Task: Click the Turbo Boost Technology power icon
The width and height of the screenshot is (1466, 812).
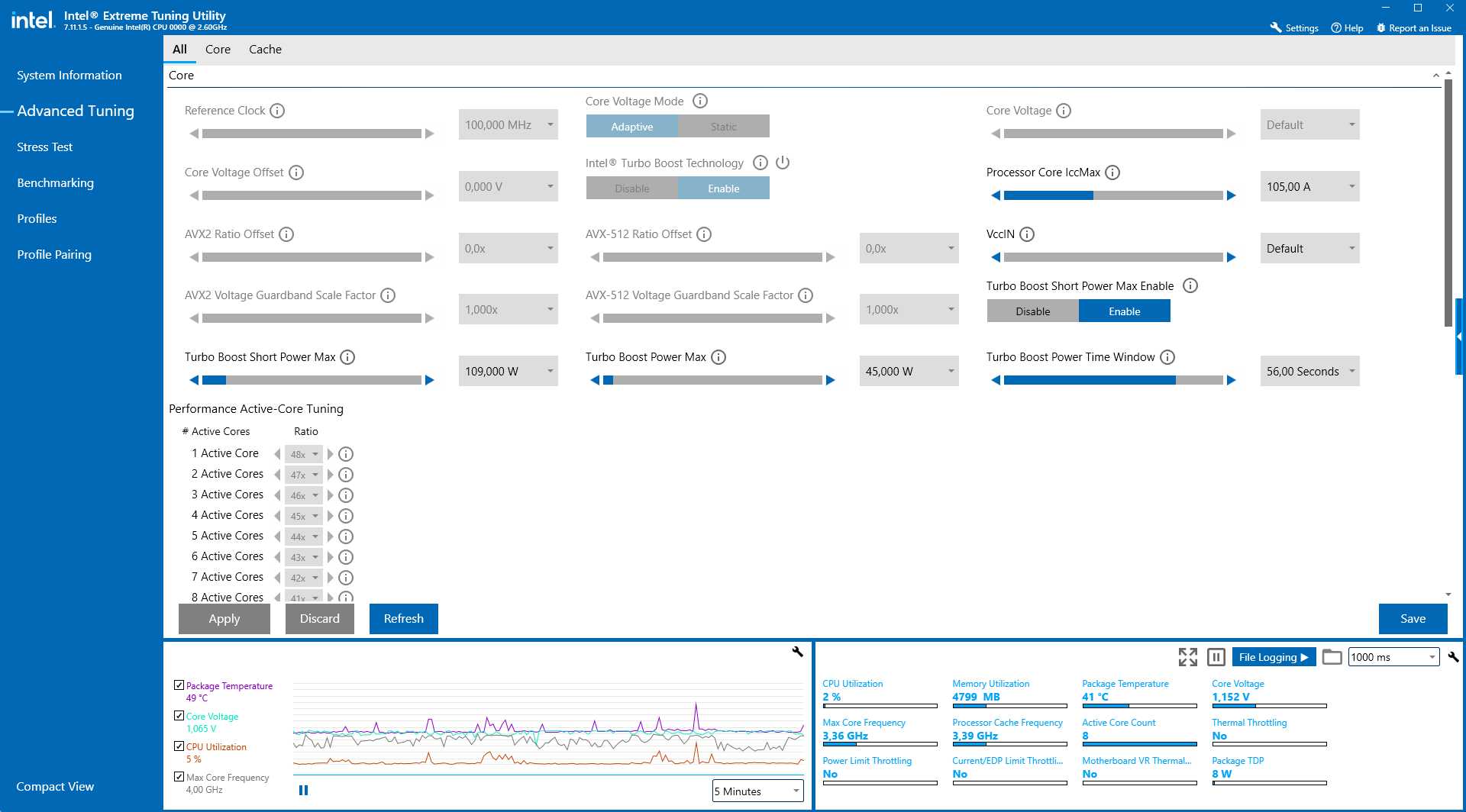Action: (x=783, y=163)
